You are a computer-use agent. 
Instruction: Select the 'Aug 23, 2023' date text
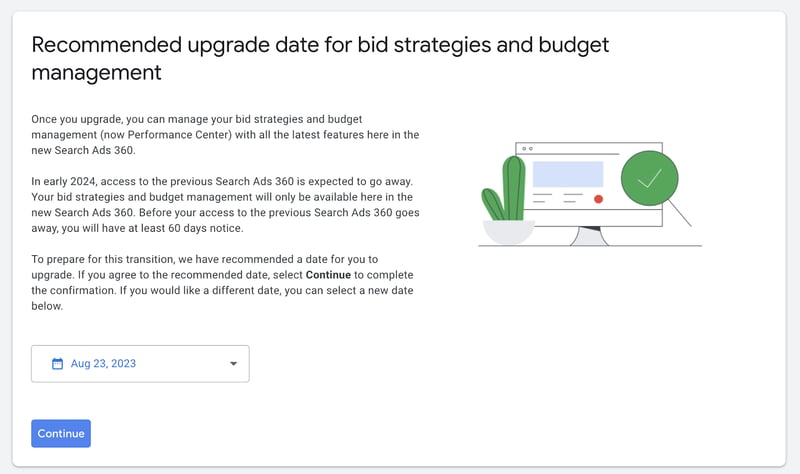[x=103, y=363]
